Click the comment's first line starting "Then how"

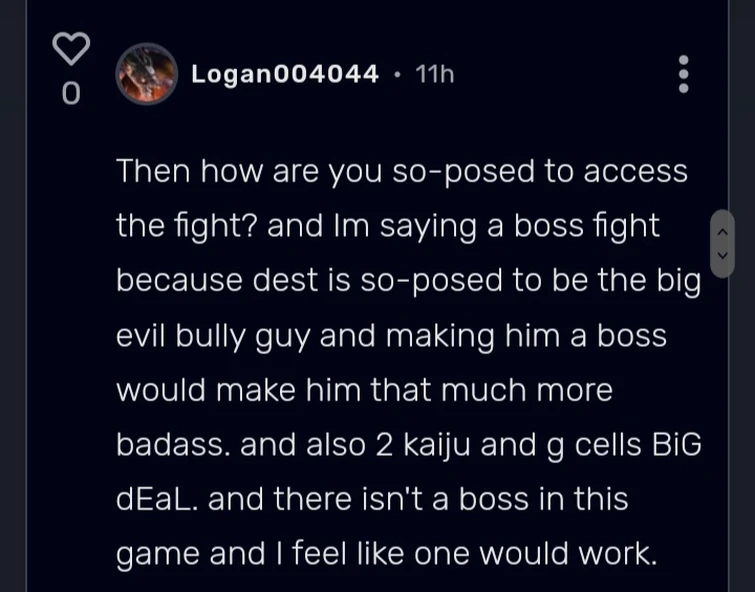(402, 171)
